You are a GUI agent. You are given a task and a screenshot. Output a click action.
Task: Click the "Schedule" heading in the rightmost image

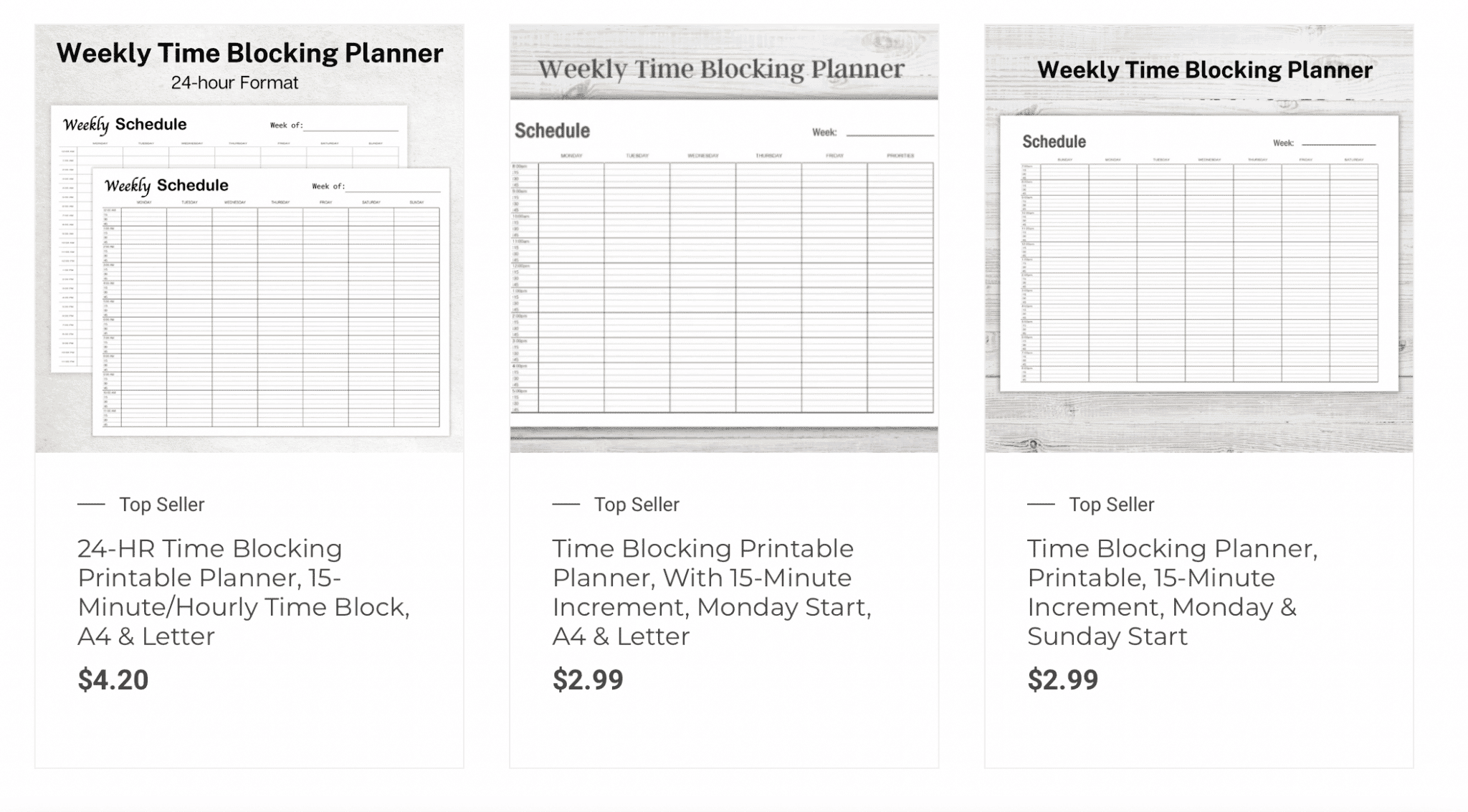click(1054, 141)
